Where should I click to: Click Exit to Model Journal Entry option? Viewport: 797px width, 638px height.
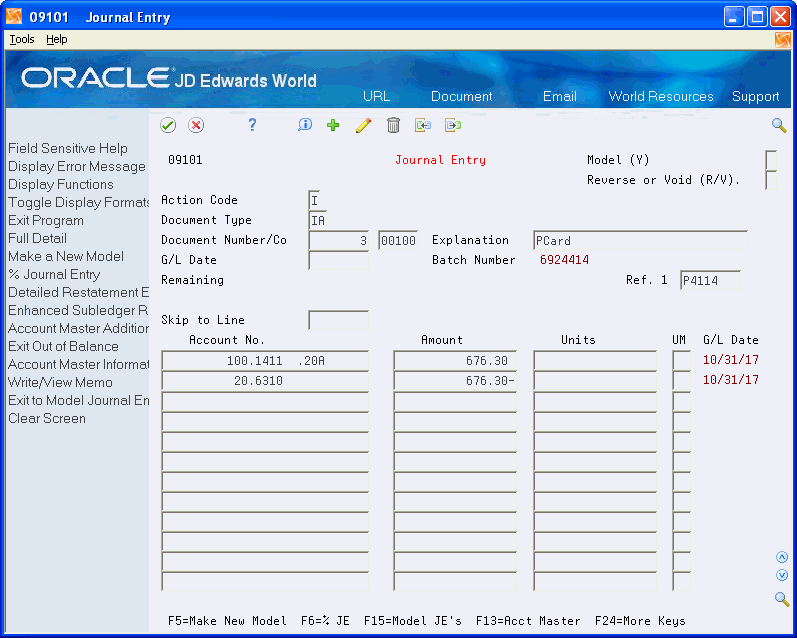click(78, 400)
